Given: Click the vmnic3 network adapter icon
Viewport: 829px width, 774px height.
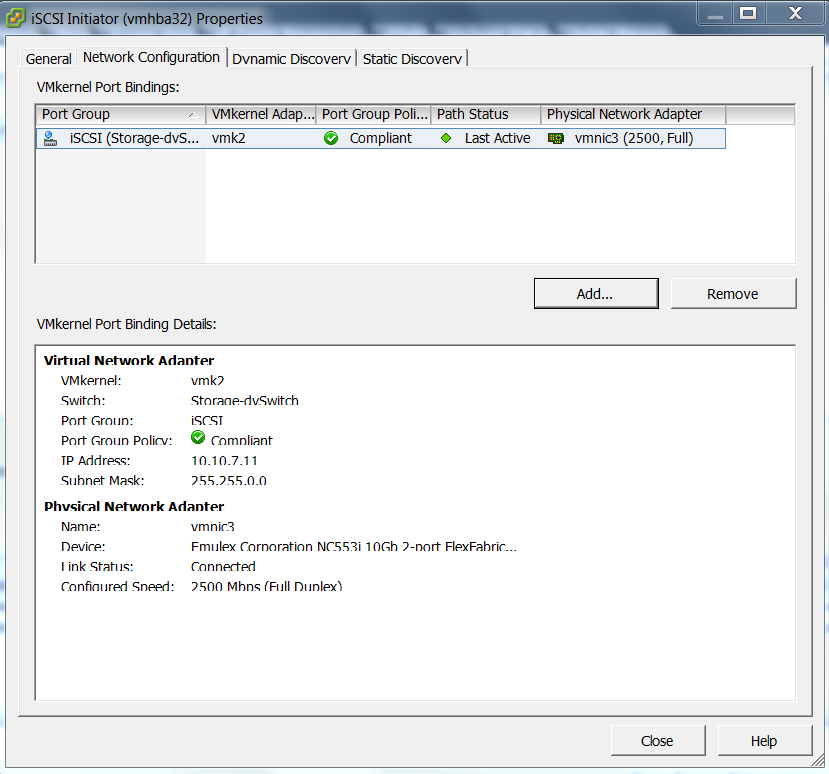Looking at the screenshot, I should tap(556, 139).
